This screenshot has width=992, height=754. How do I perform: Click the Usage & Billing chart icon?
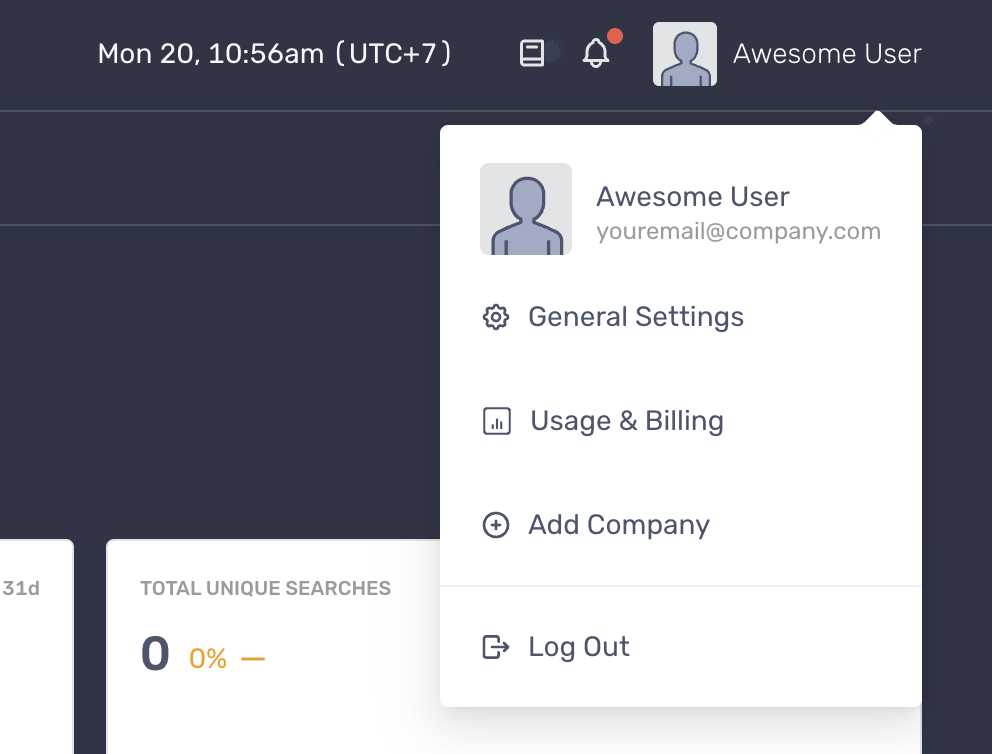pos(497,421)
